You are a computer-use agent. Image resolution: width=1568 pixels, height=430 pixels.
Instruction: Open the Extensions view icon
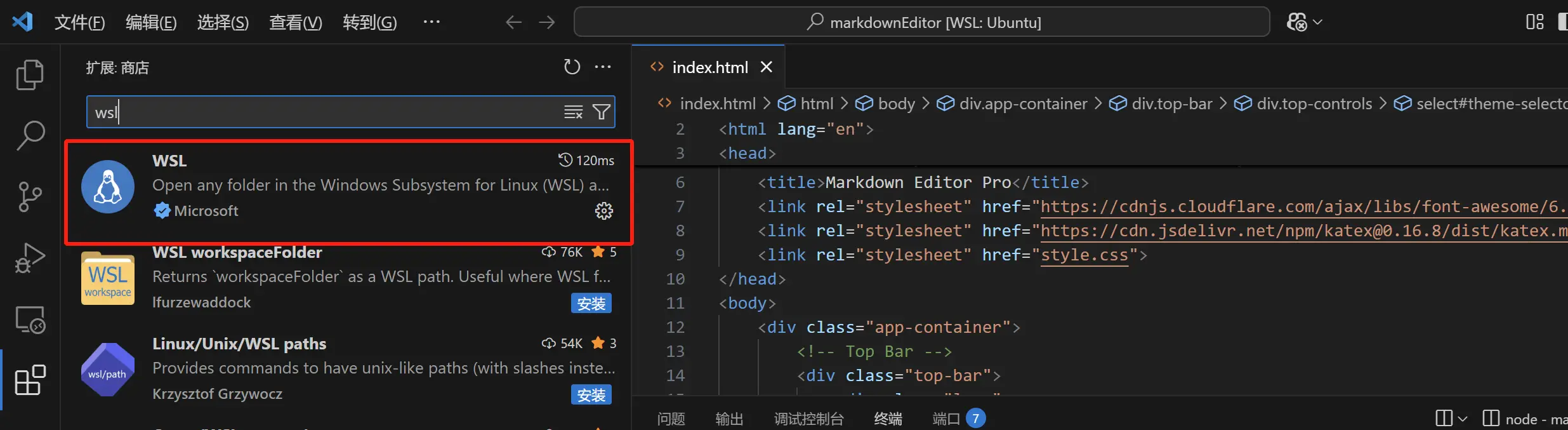click(30, 380)
